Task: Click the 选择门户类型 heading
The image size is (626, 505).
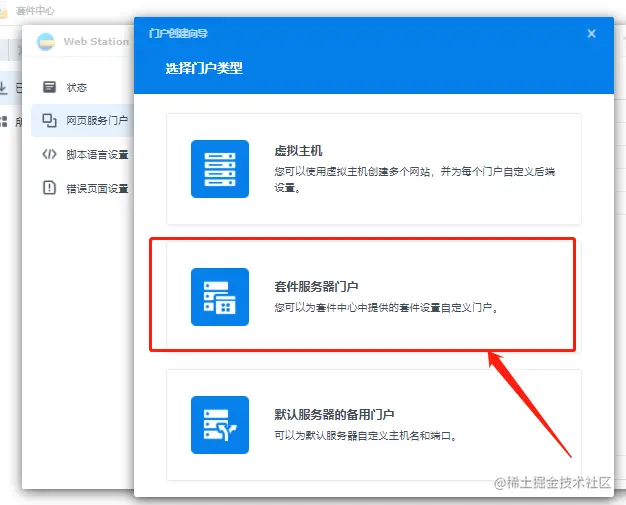Action: click(204, 68)
